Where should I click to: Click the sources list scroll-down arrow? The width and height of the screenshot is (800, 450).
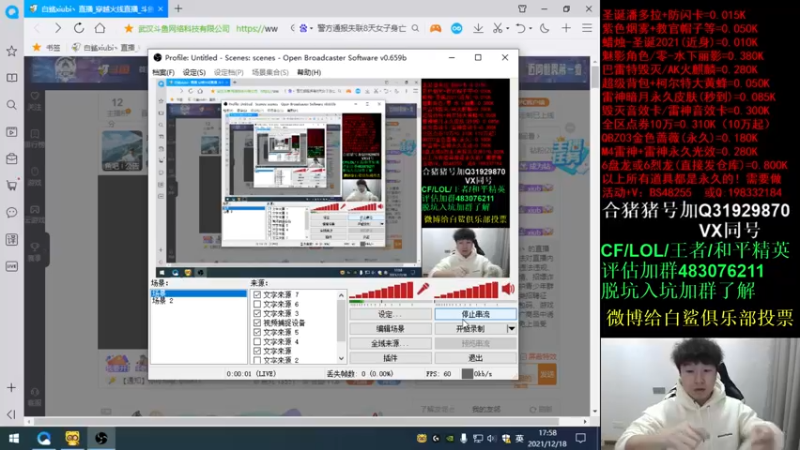[341, 359]
